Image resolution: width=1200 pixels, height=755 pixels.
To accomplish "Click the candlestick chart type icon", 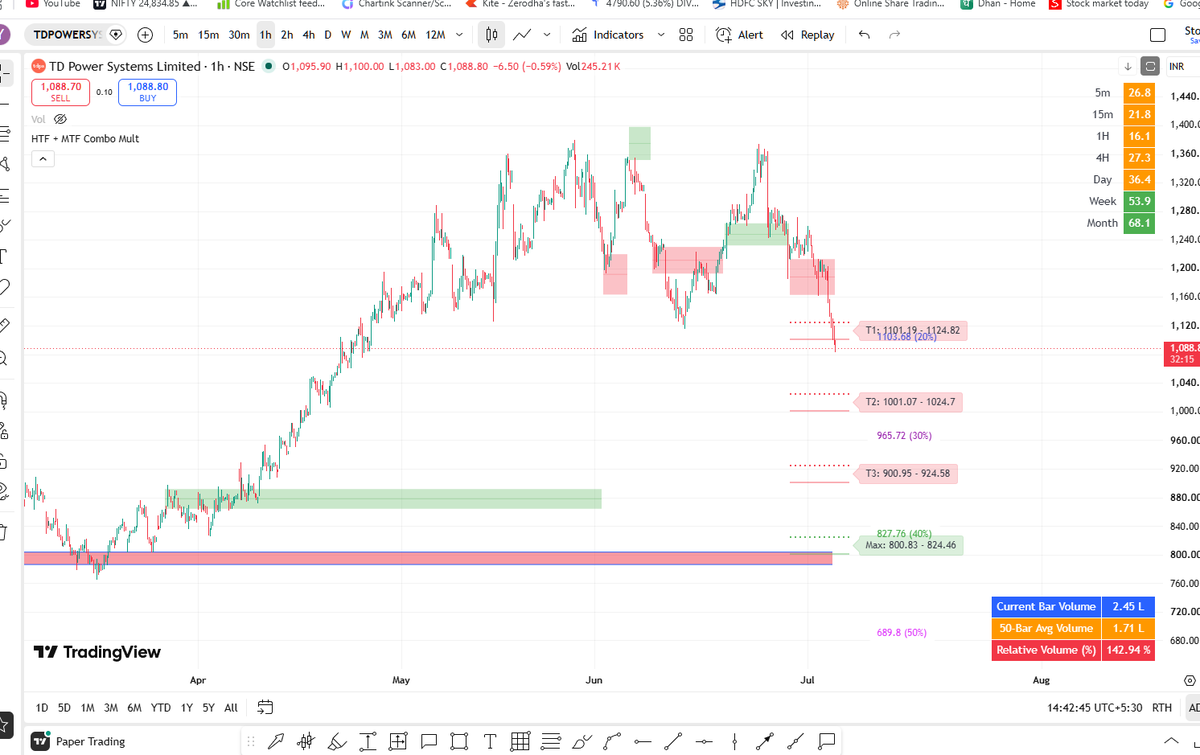I will point(491,35).
